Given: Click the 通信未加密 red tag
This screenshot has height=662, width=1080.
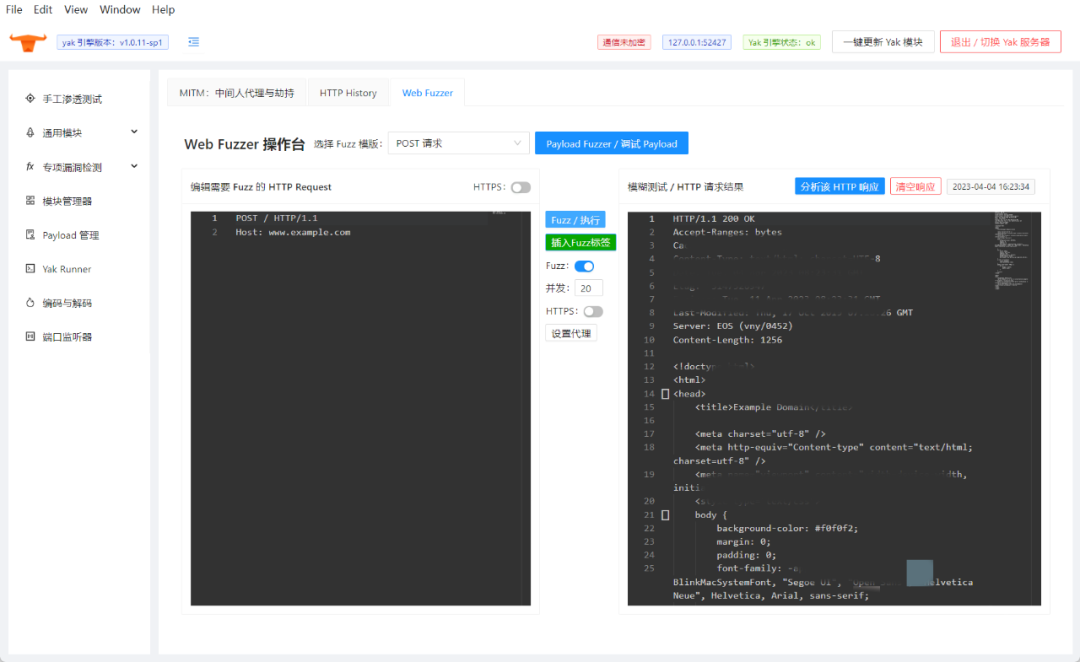Looking at the screenshot, I should pyautogui.click(x=624, y=43).
